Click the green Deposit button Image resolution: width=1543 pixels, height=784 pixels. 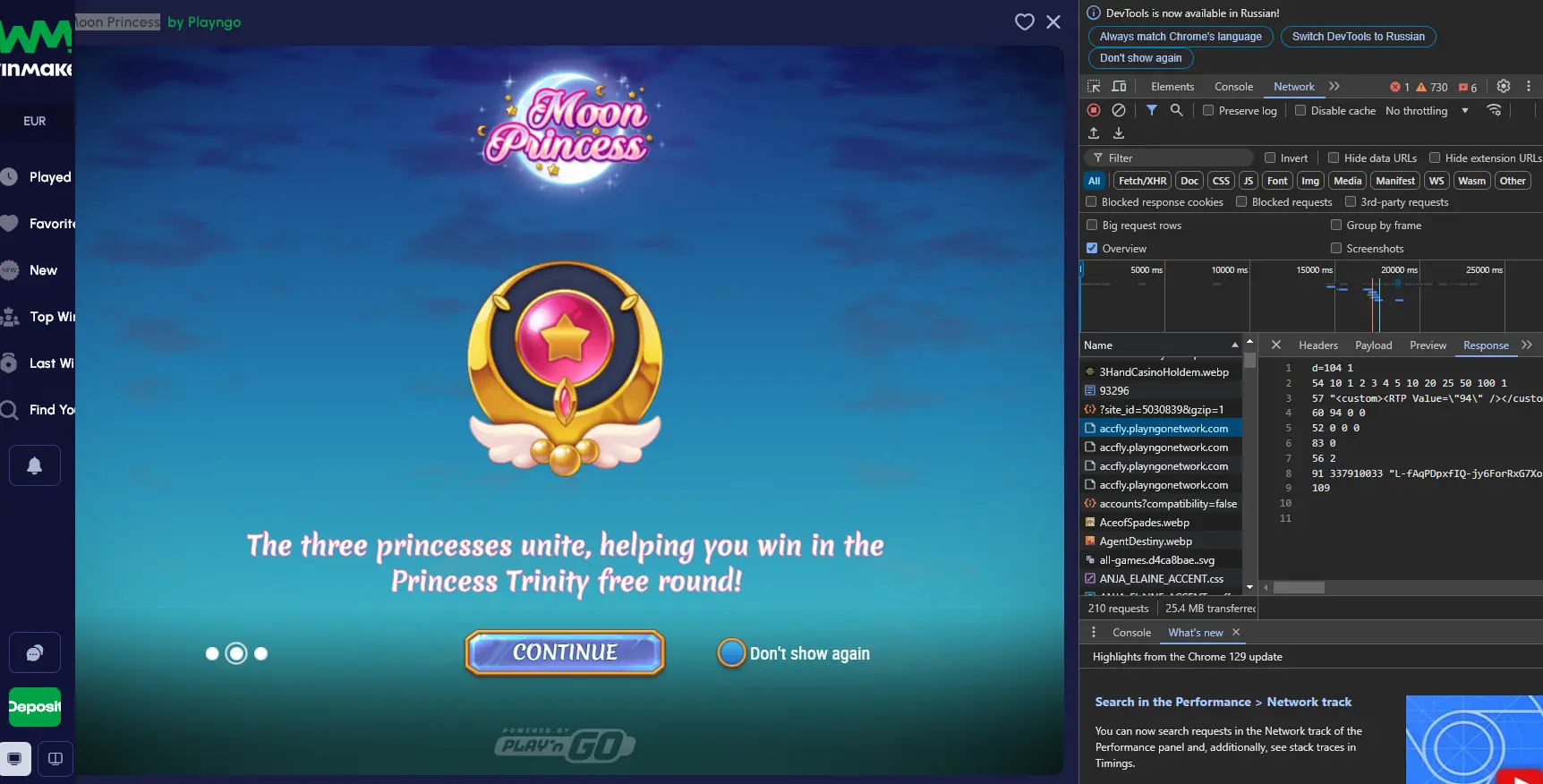[x=35, y=707]
